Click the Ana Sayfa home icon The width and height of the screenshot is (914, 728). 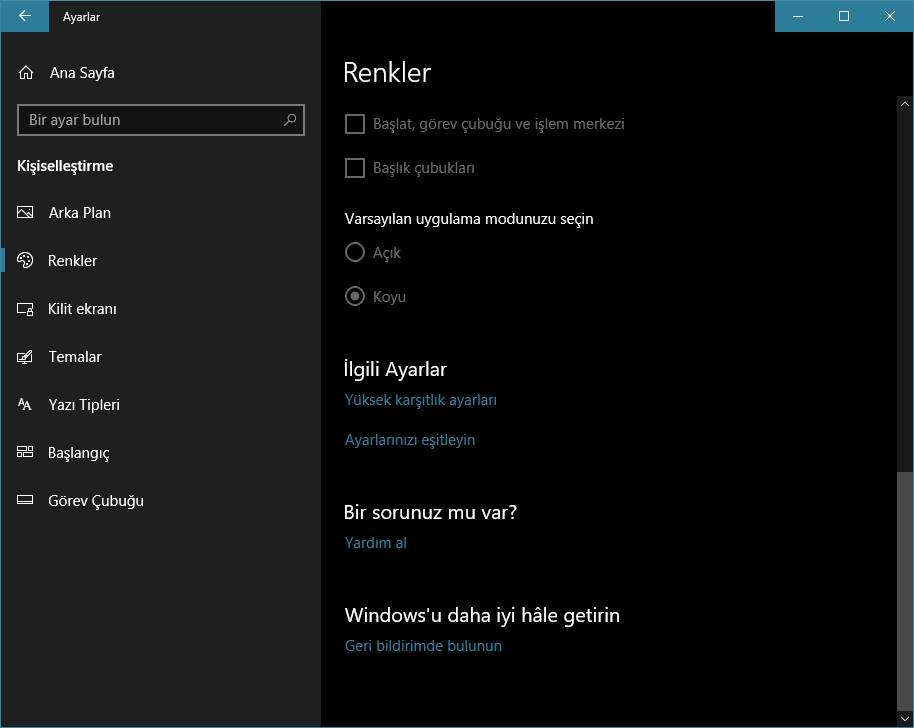tap(26, 73)
